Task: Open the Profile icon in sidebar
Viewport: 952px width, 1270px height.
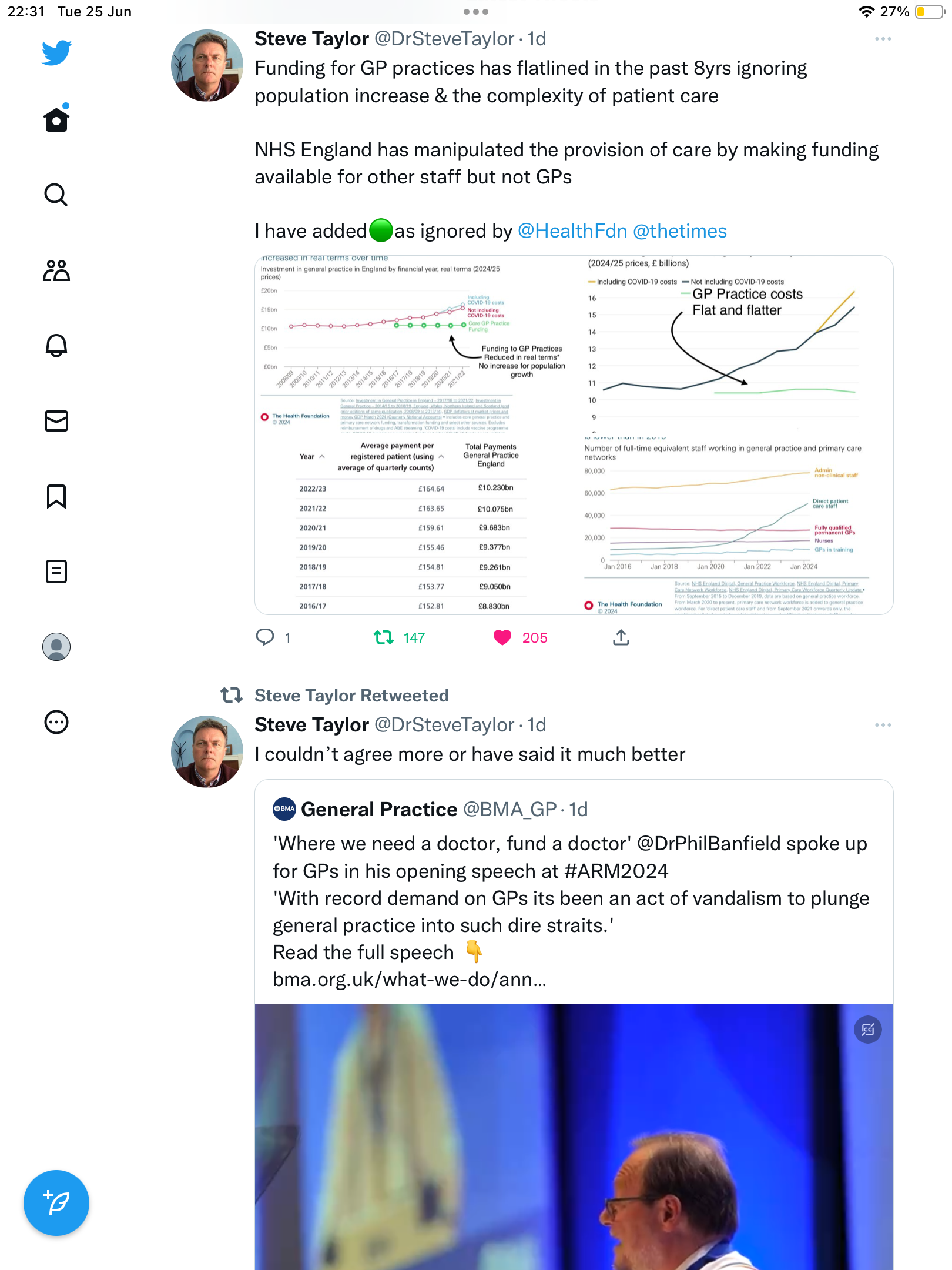Action: pyautogui.click(x=56, y=647)
